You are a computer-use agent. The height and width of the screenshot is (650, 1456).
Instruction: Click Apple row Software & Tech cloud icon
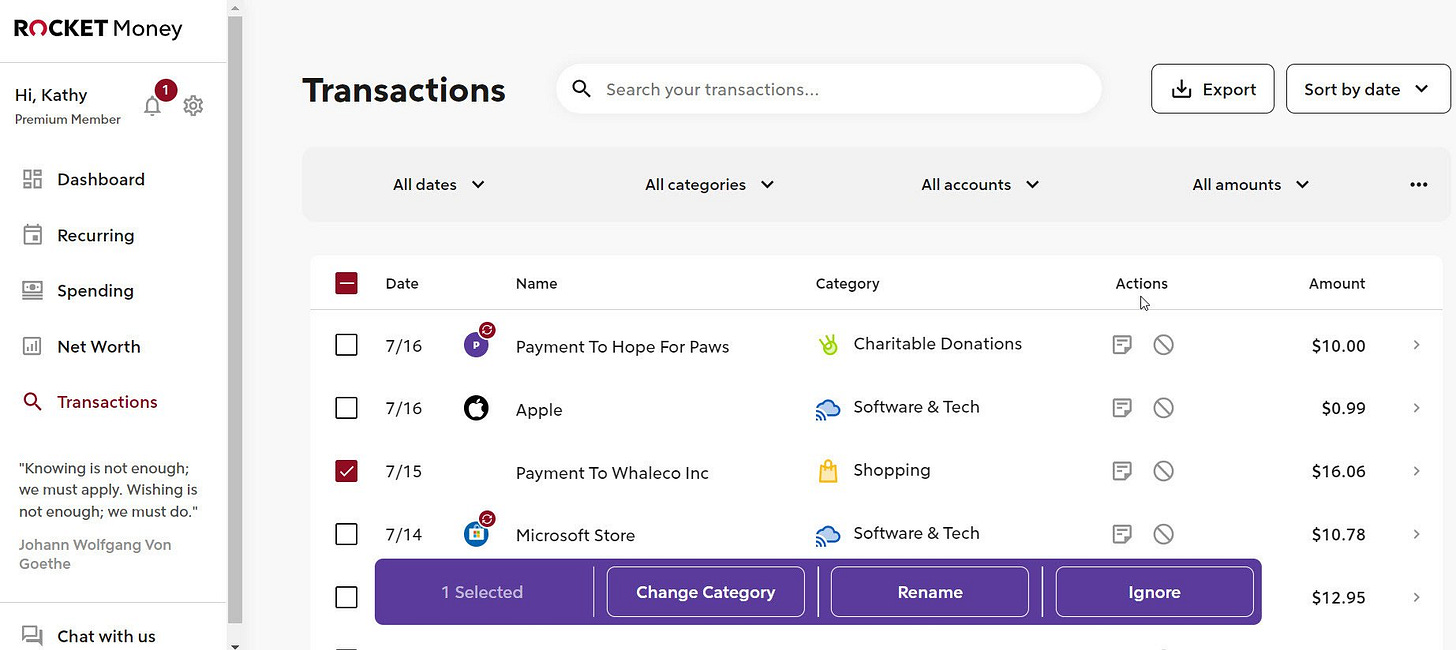[x=828, y=408]
